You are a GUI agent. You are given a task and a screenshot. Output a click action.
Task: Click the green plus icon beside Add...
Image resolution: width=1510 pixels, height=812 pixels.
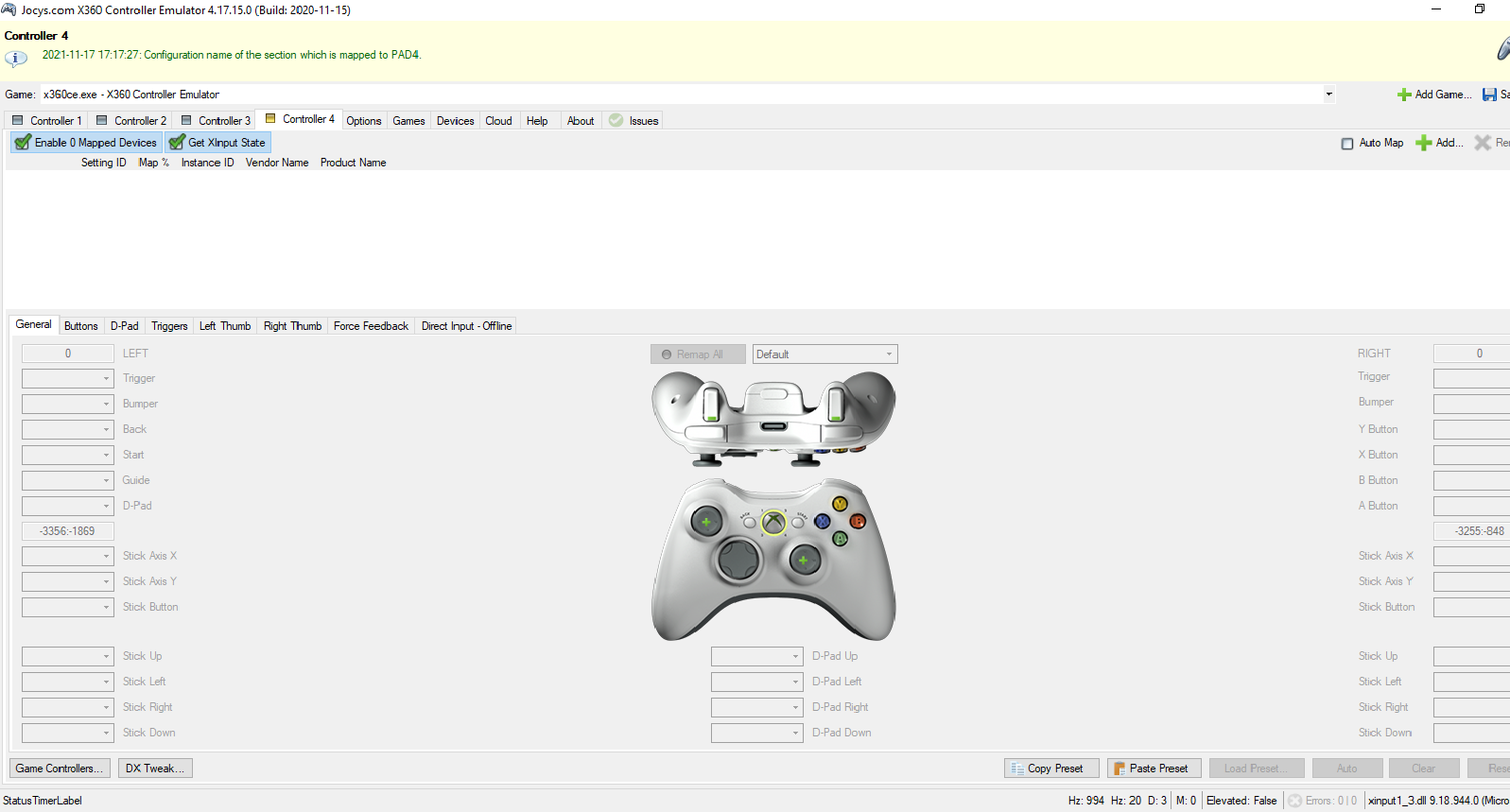[x=1423, y=143]
